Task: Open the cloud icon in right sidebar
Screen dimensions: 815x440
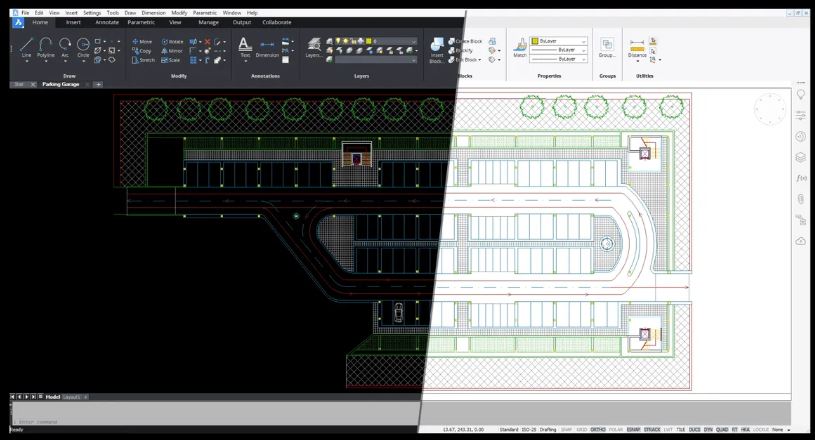Action: click(x=800, y=241)
